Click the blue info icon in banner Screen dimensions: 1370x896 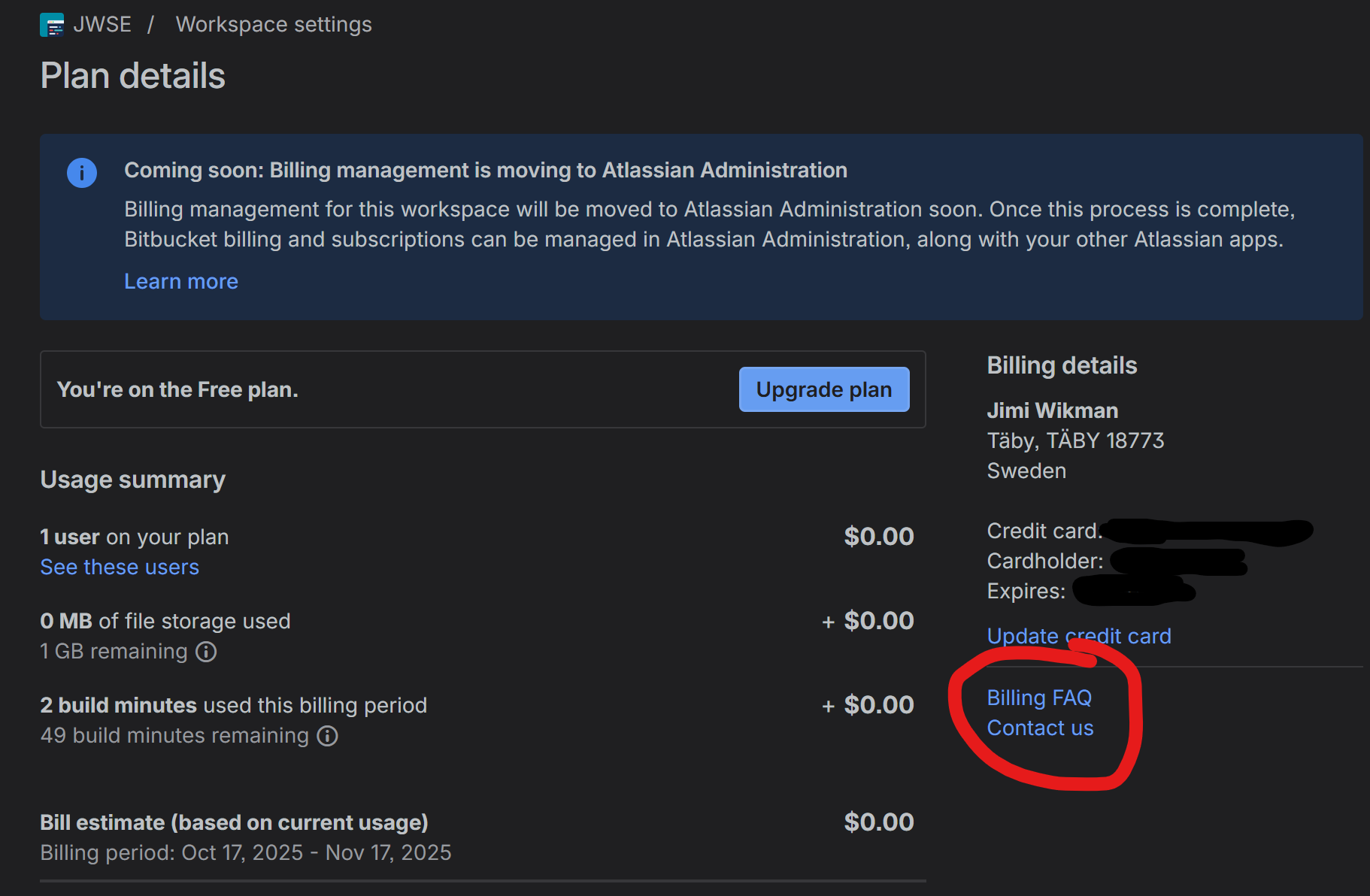coord(82,173)
